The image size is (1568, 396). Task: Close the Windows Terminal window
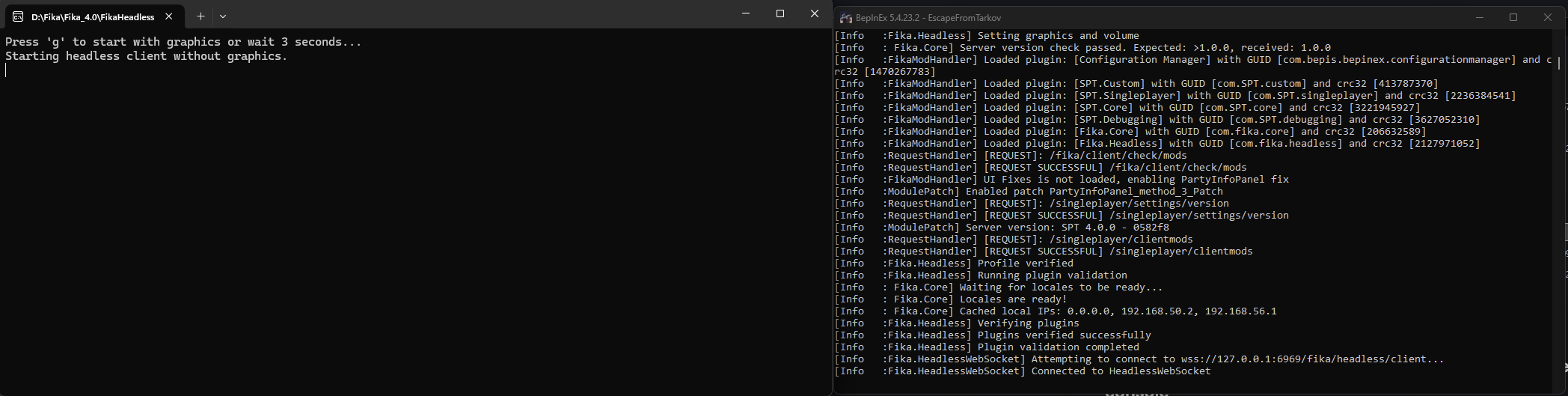tap(814, 13)
